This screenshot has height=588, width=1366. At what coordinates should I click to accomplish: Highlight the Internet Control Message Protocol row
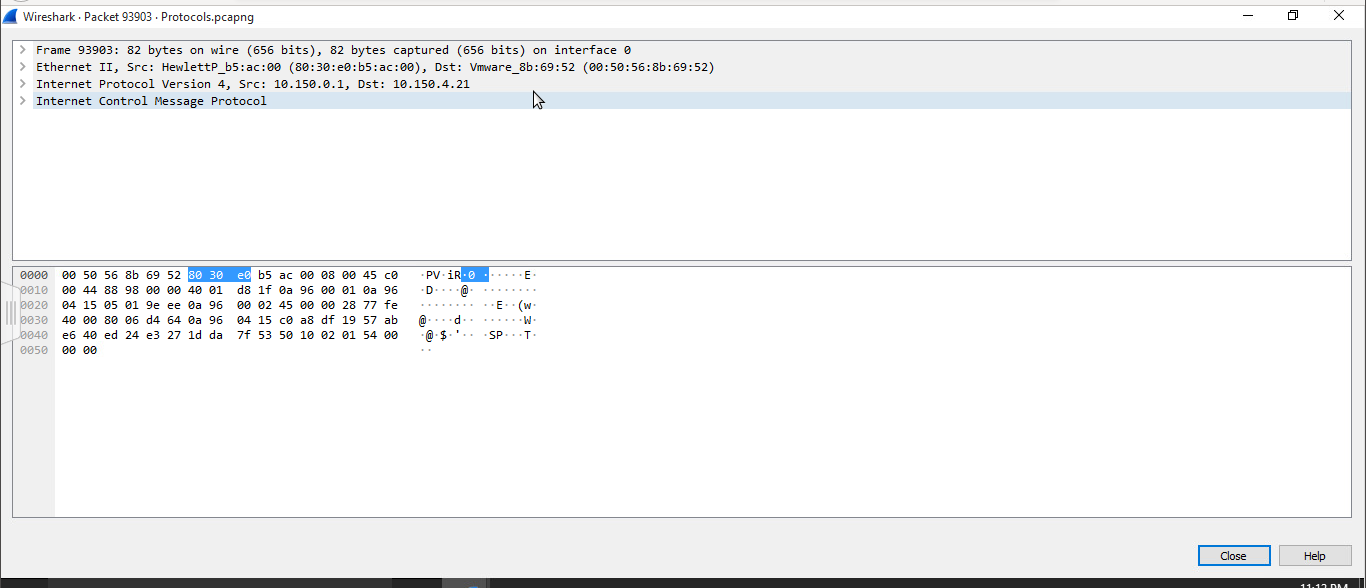pos(150,100)
